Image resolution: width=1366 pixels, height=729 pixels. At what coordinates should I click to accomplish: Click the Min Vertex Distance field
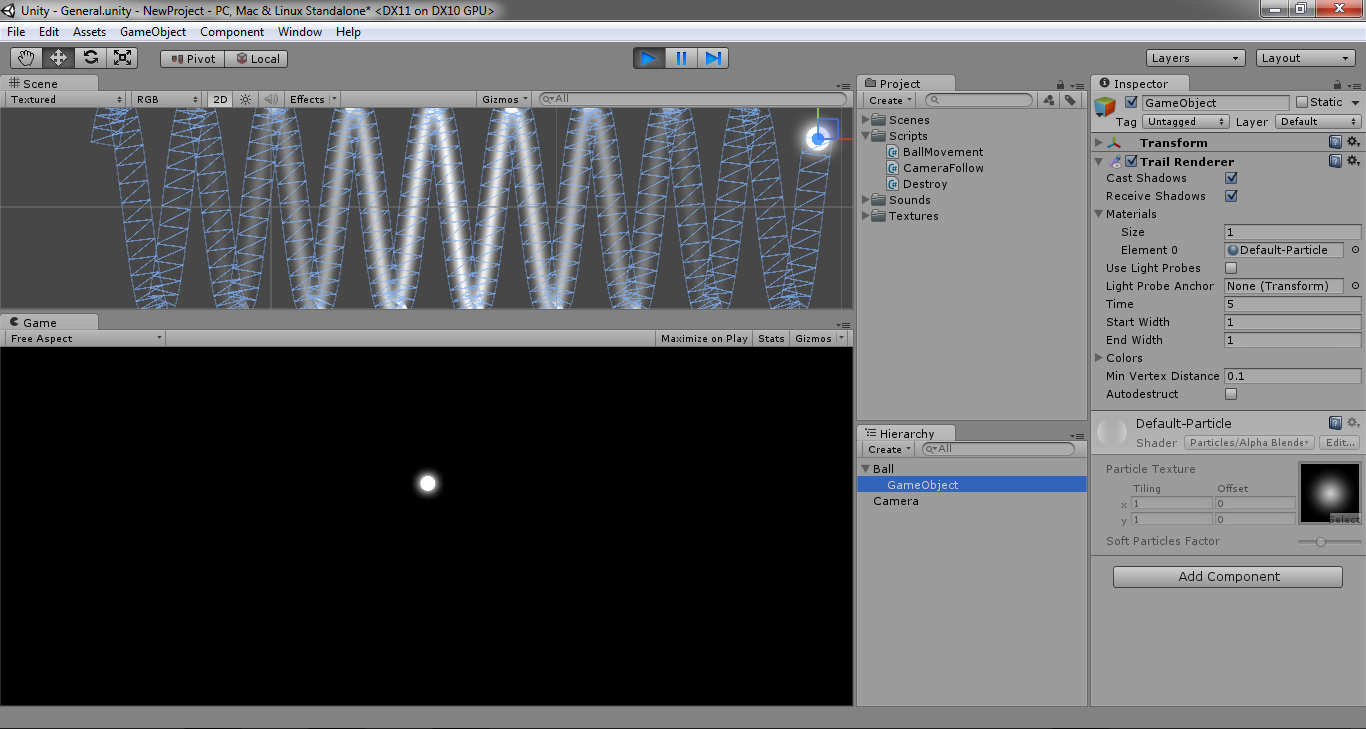point(1292,376)
